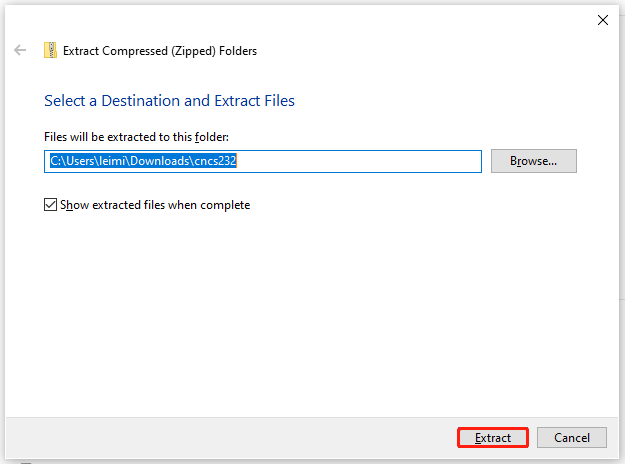Uncheck Show extracted files when complete
The height and width of the screenshot is (464, 625).
(50, 205)
